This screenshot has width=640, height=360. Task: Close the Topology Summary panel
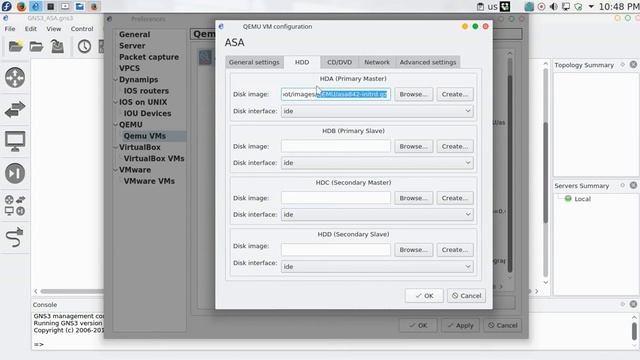[633, 64]
